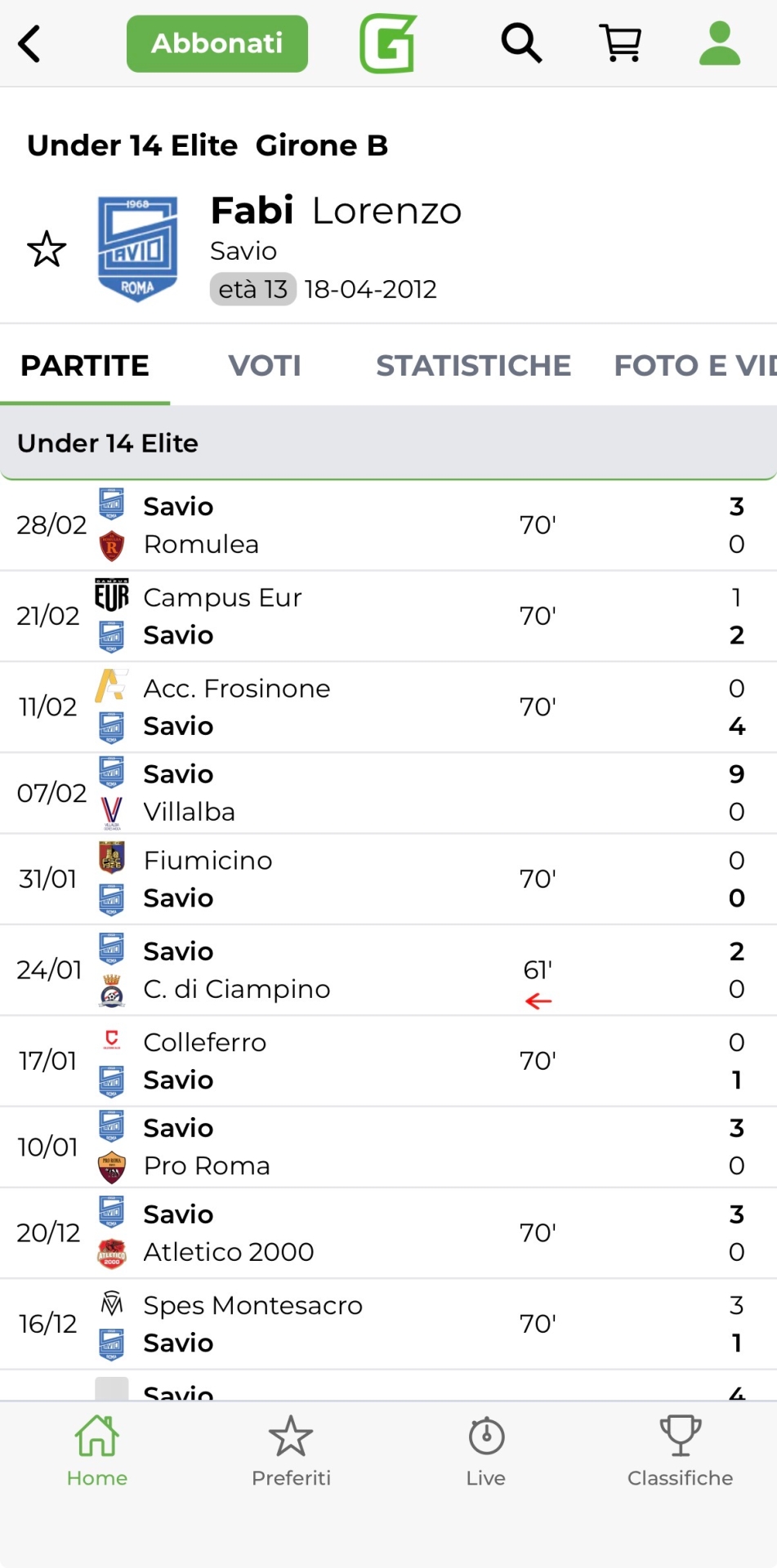Tap the green G logo
This screenshot has width=777, height=1568.
[x=388, y=43]
